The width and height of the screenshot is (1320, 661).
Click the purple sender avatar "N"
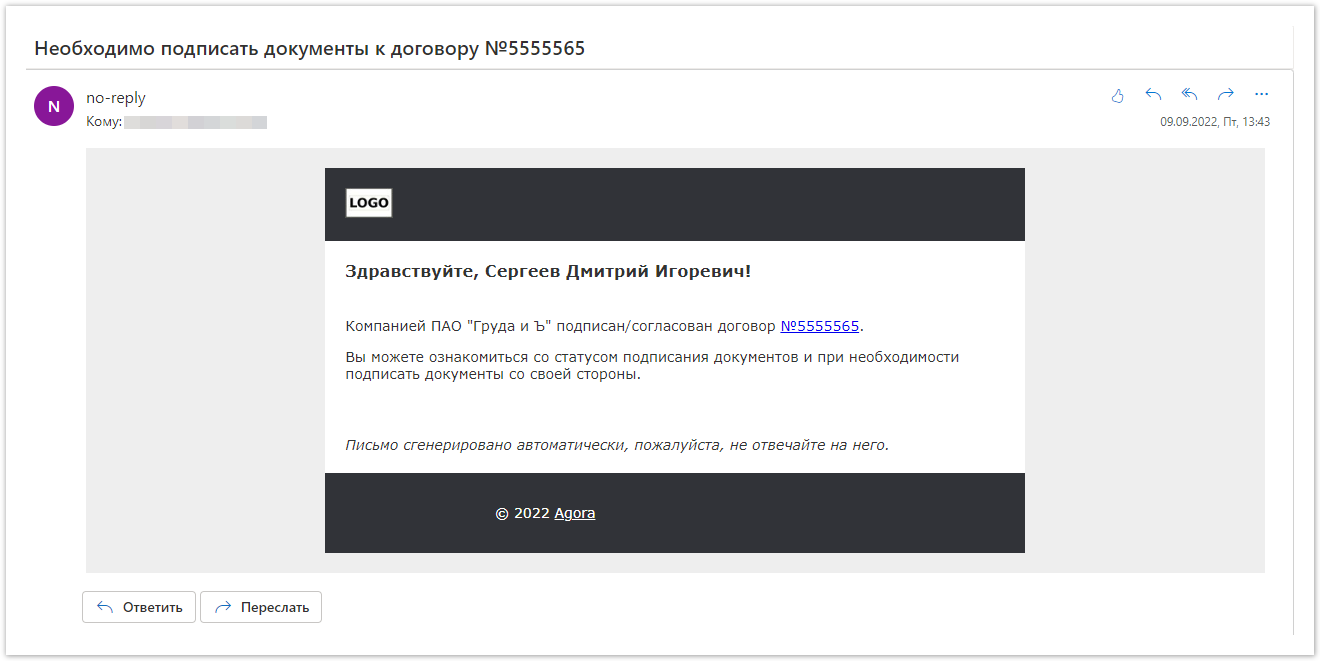[x=54, y=106]
